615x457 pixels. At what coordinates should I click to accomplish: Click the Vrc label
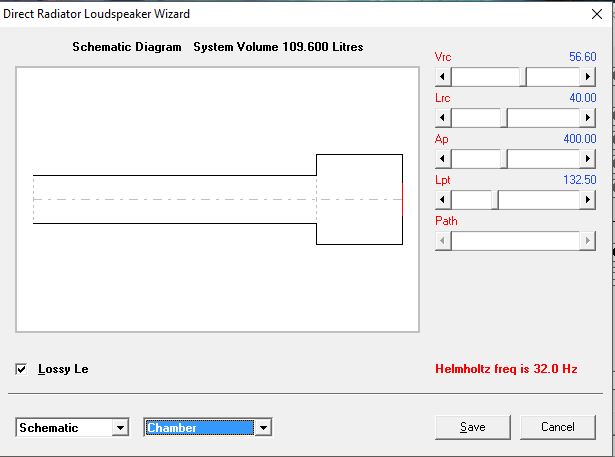443,57
